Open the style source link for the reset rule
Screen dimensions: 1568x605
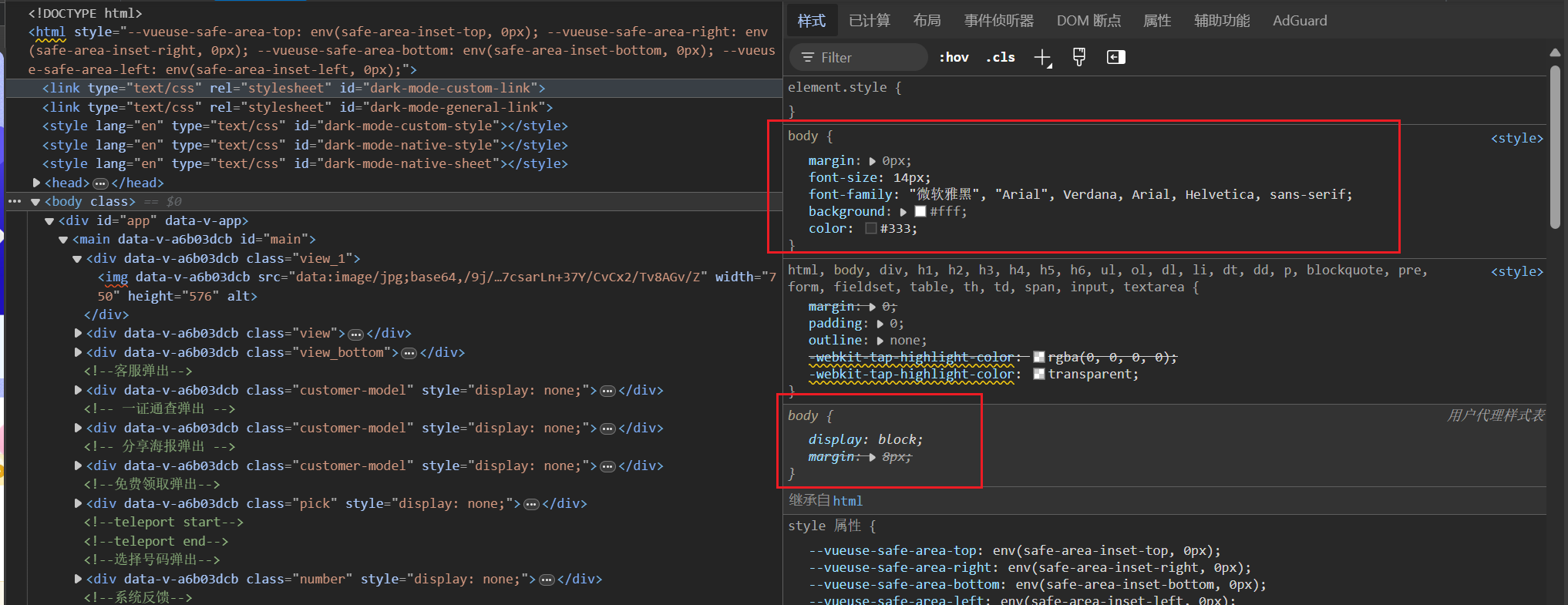coord(1517,272)
